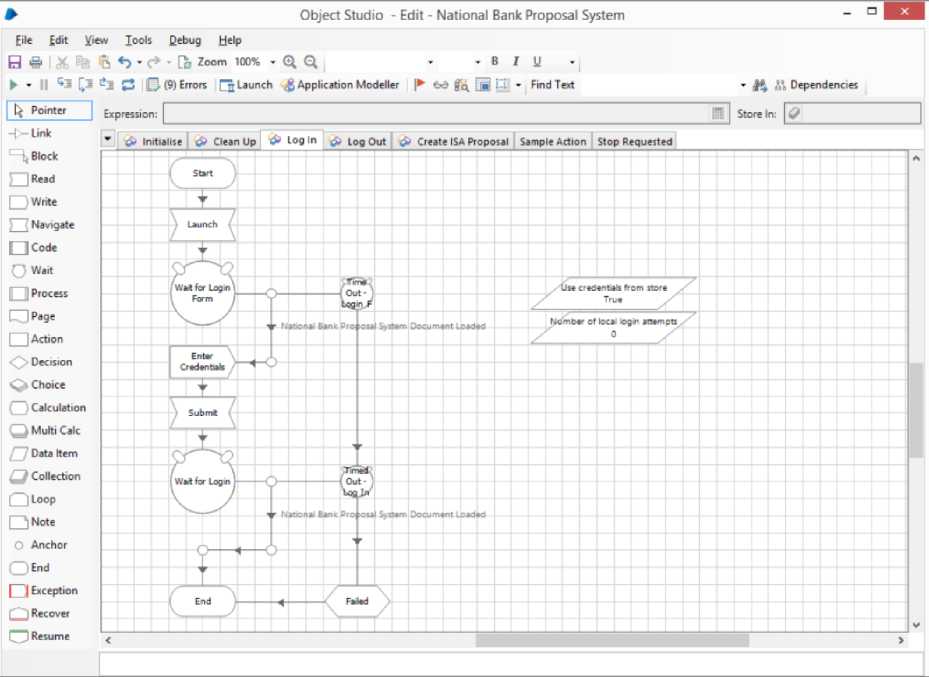Open the page list dropdown before Initialise tab
The width and height of the screenshot is (929, 677).
click(107, 140)
